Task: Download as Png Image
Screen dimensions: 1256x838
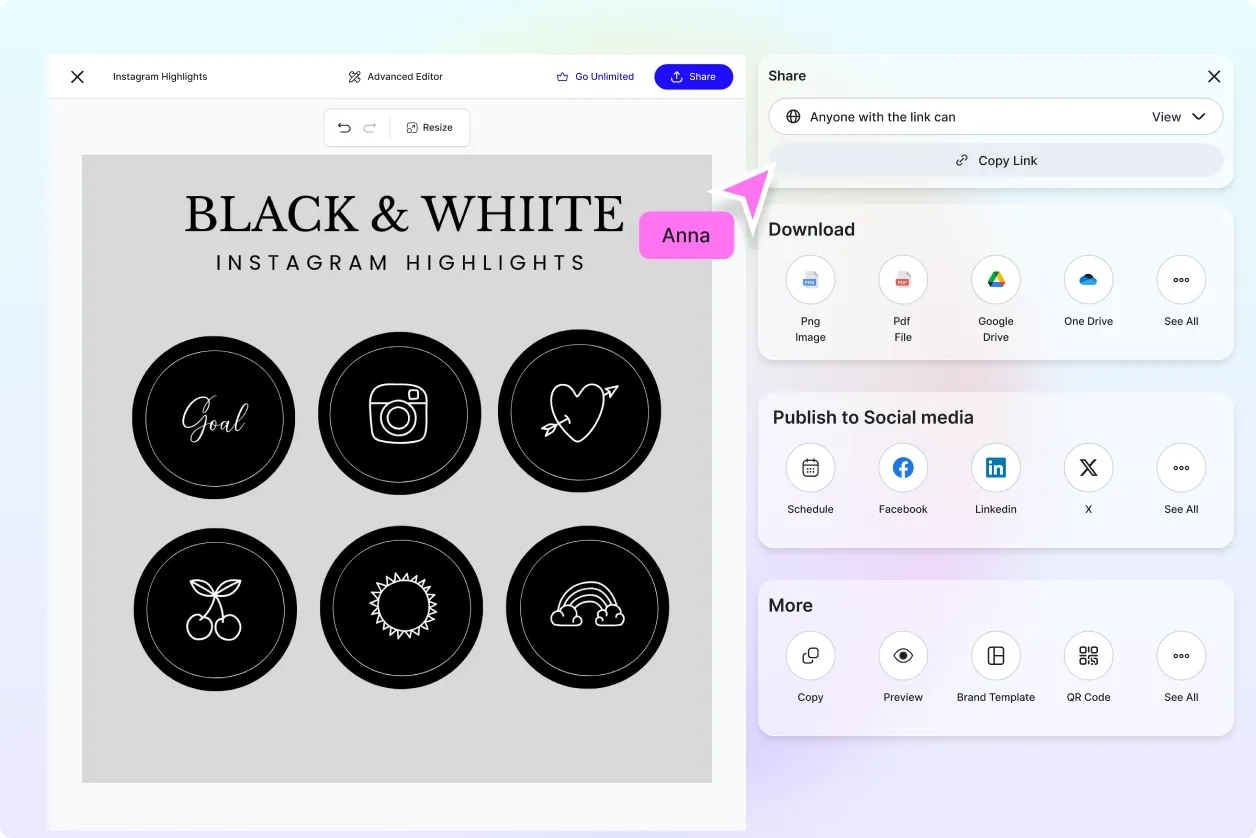Action: pos(810,280)
